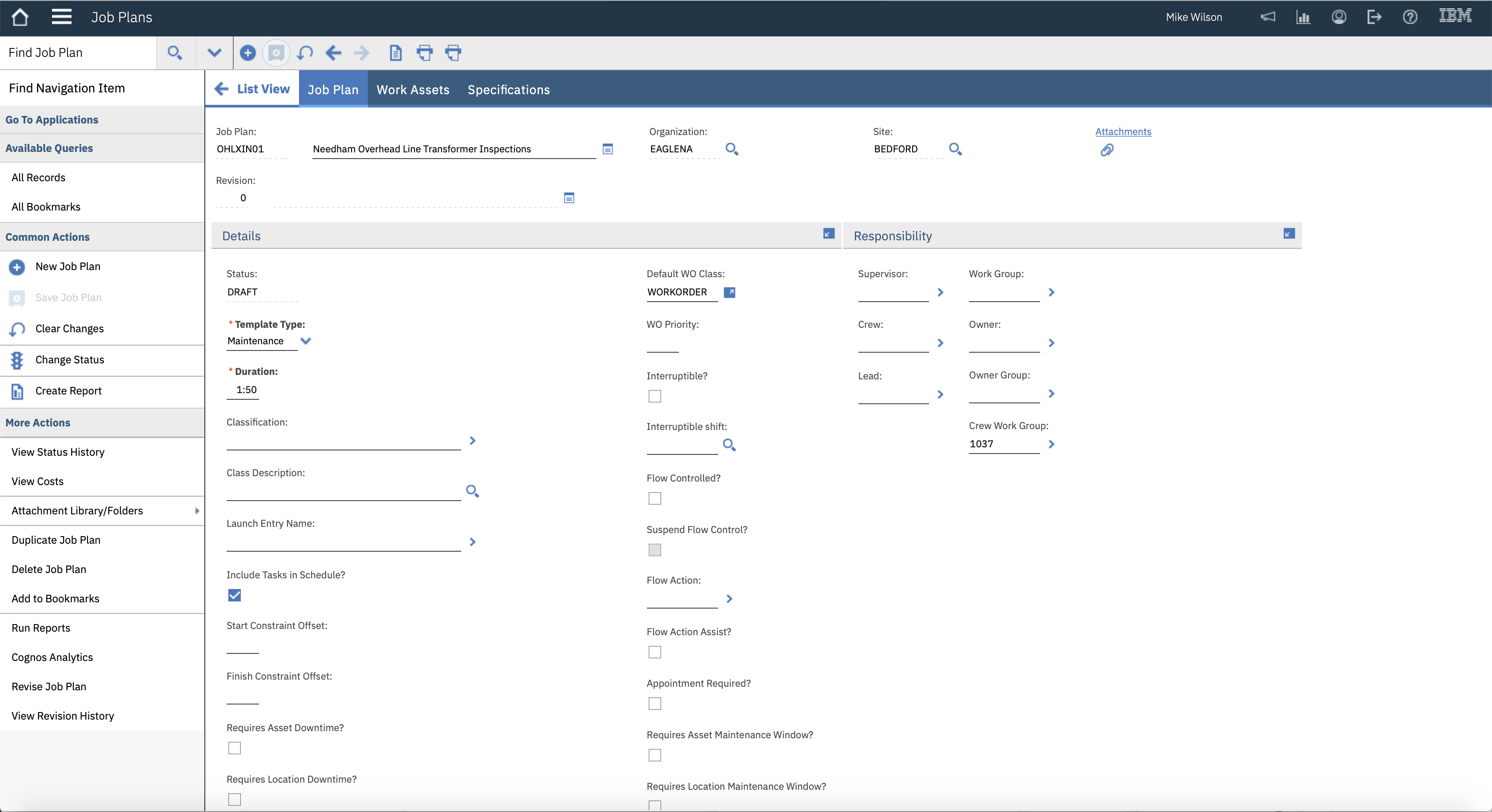
Task: Select Duplicate Job Plan action
Action: pos(56,540)
